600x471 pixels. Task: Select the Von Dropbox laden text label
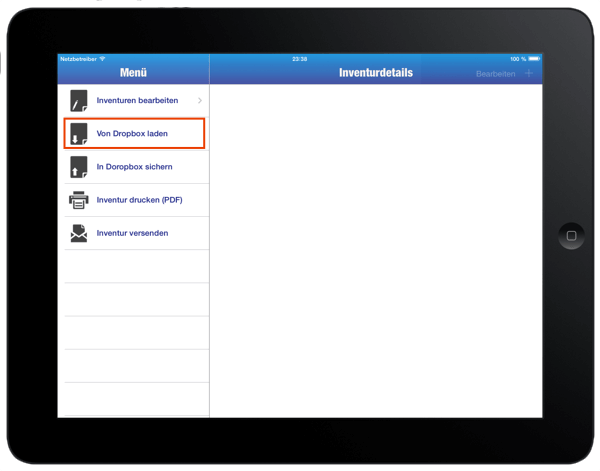point(132,134)
